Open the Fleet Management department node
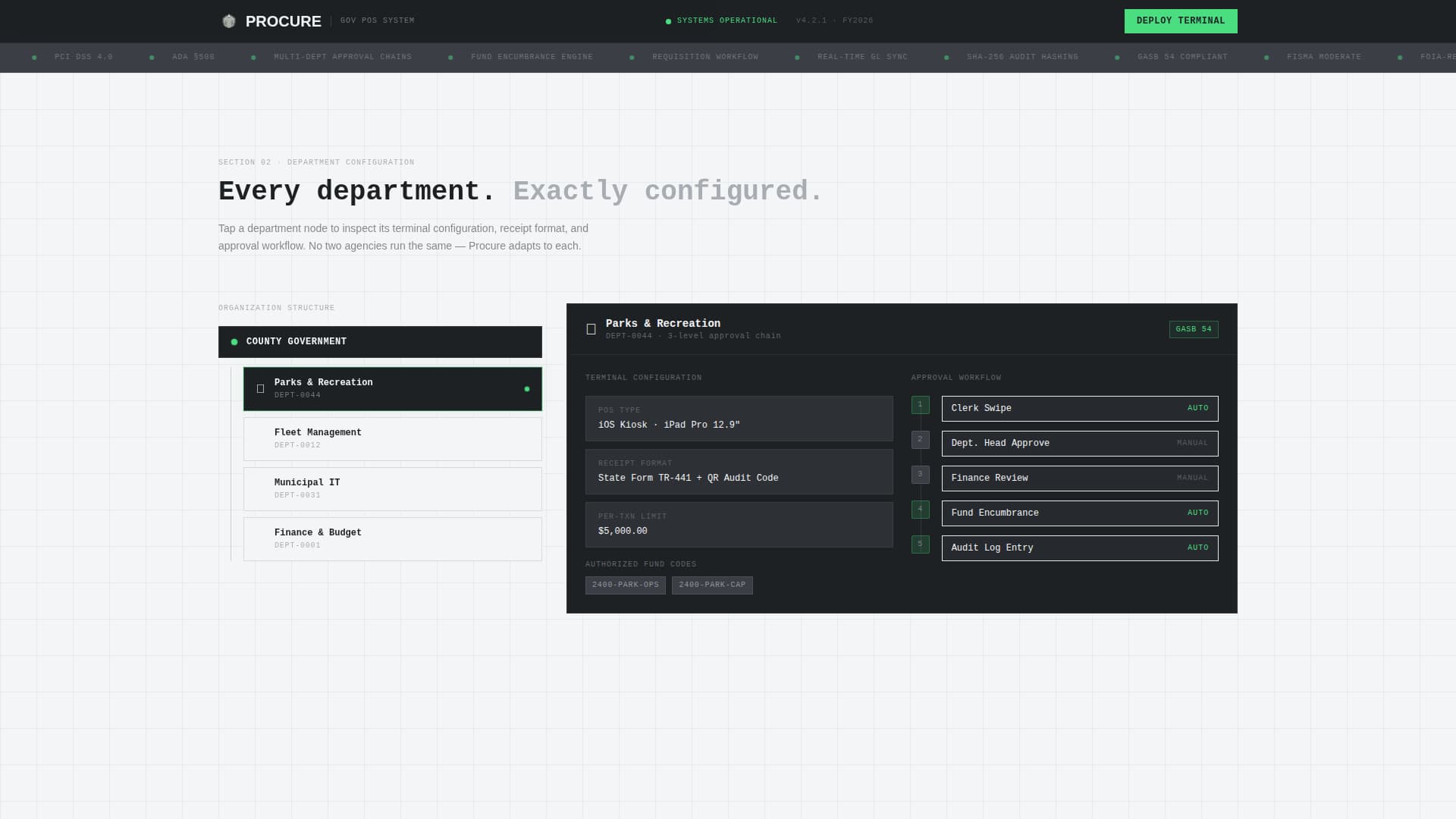This screenshot has height=819, width=1456. pos(392,439)
